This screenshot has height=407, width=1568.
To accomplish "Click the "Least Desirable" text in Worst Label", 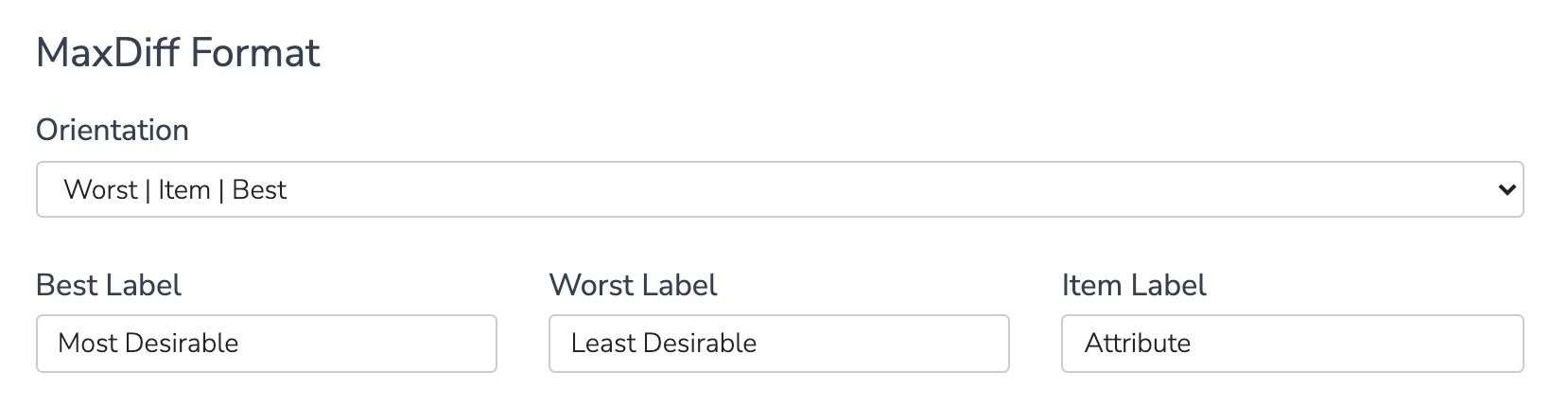I will click(x=664, y=344).
